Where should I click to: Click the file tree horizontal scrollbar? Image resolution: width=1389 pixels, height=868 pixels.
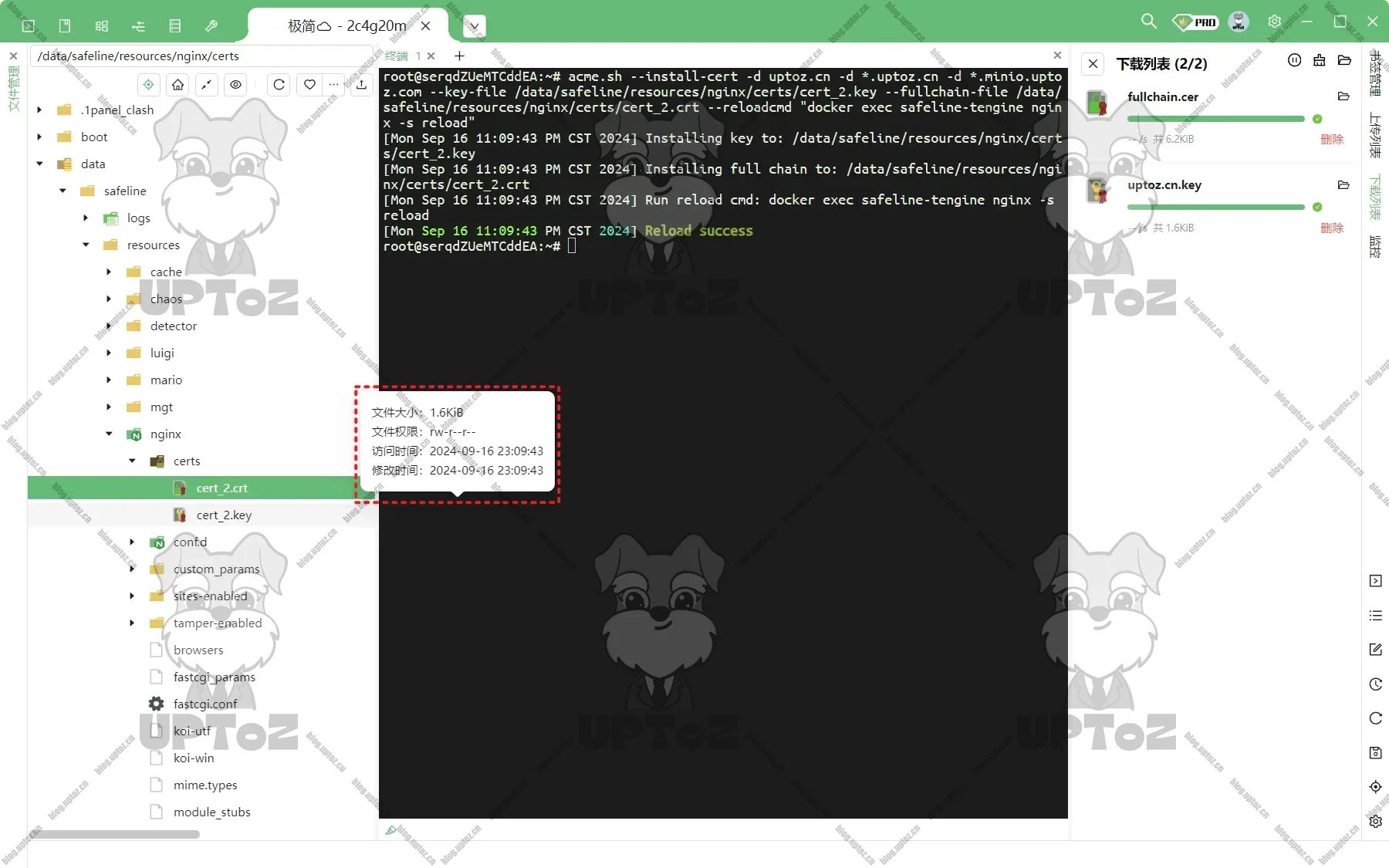(x=114, y=834)
